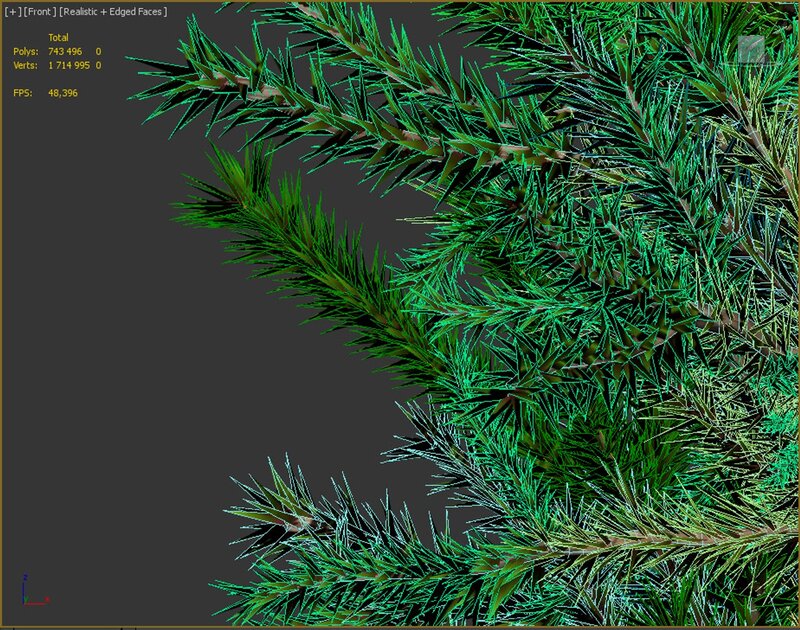This screenshot has height=630, width=800.
Task: Click the ViewCube face in the viewport corner
Action: [x=750, y=50]
